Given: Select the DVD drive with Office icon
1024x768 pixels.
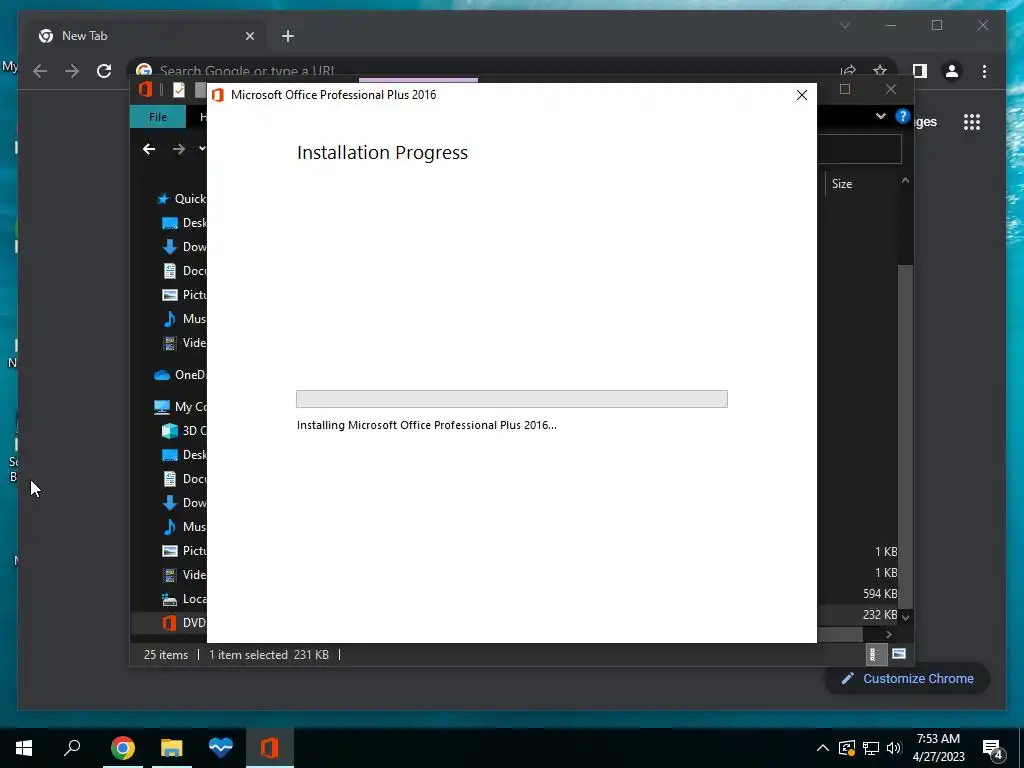Looking at the screenshot, I should point(184,622).
